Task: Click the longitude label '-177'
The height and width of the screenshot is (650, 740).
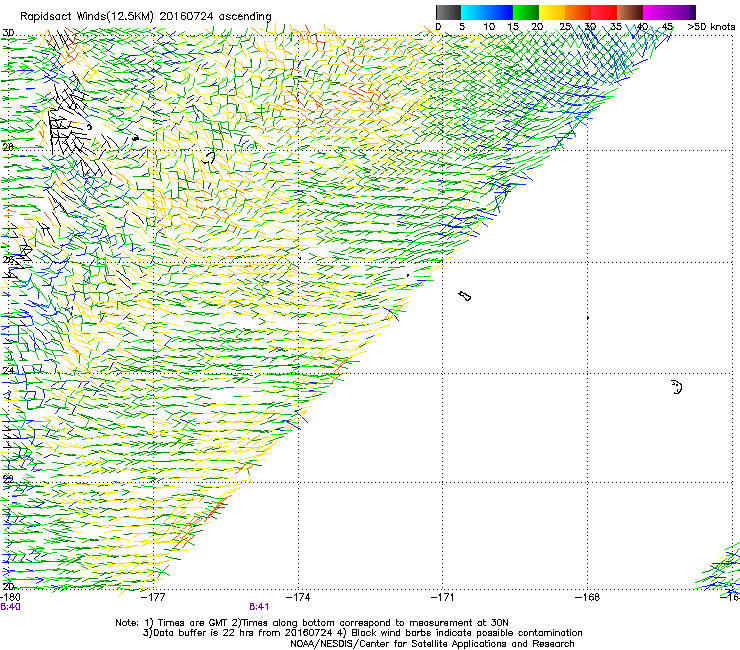Action: (x=154, y=598)
